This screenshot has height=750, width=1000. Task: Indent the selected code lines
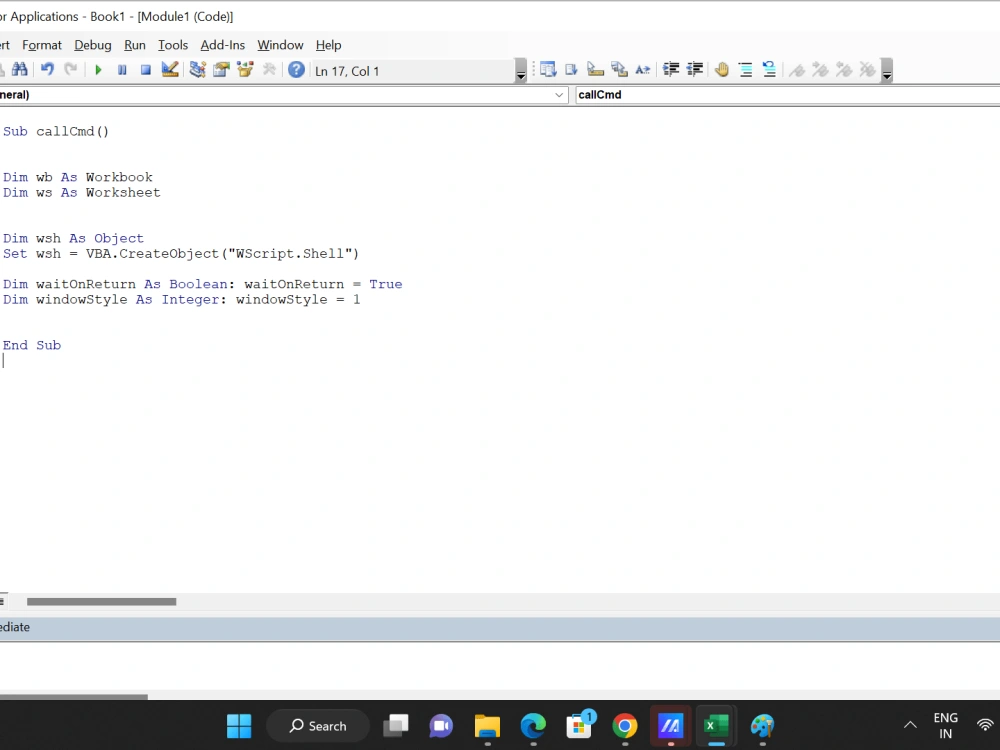coord(670,70)
